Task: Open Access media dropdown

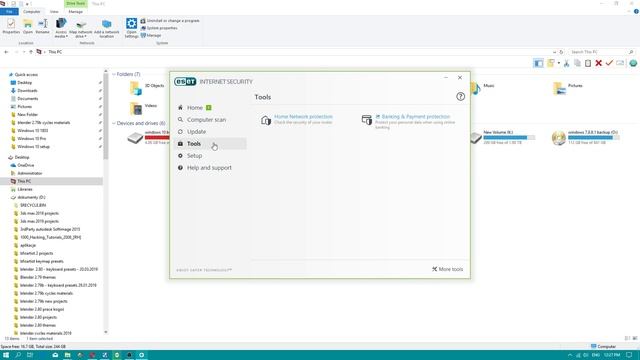Action: tap(61, 28)
